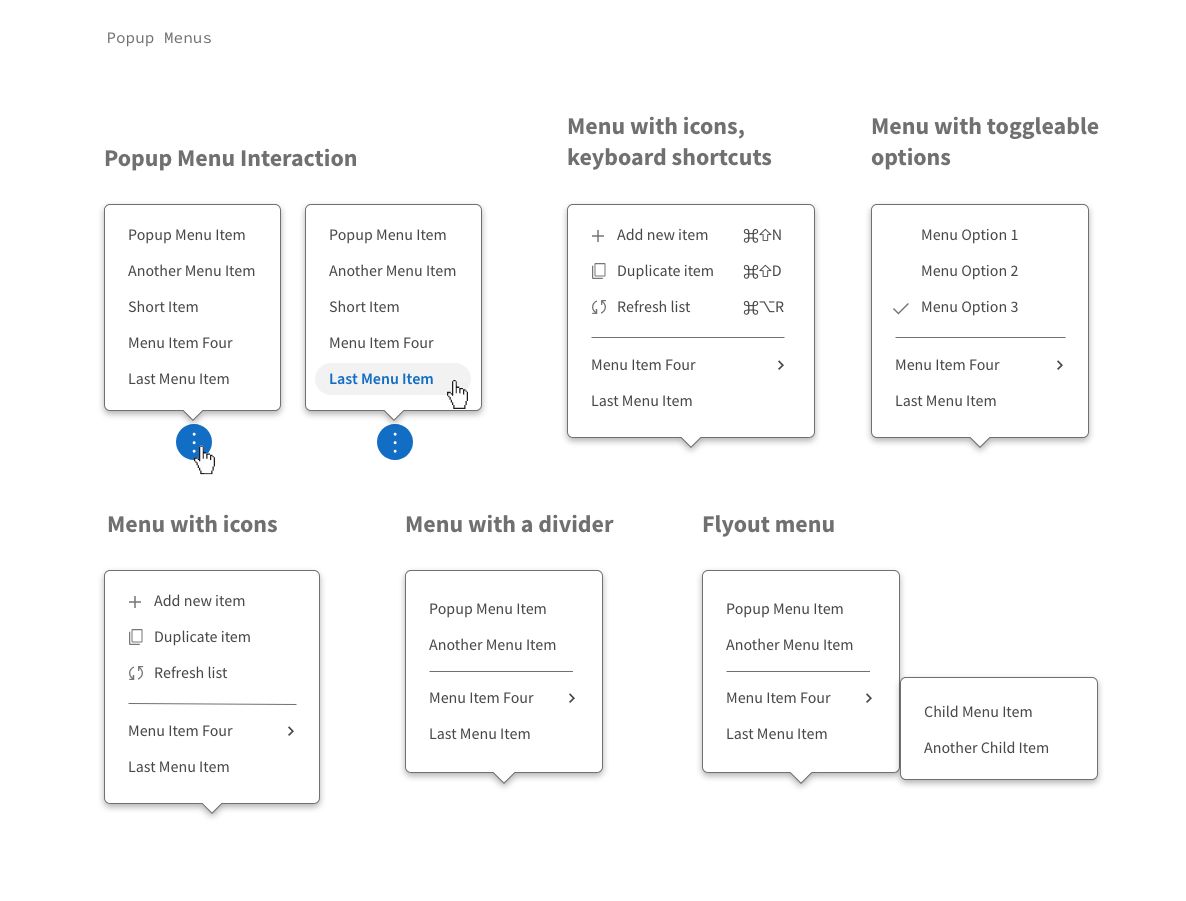Screen dimensions: 1186x901
Task: Expand Menu Item Four in the Flyout menu
Action: 868,698
